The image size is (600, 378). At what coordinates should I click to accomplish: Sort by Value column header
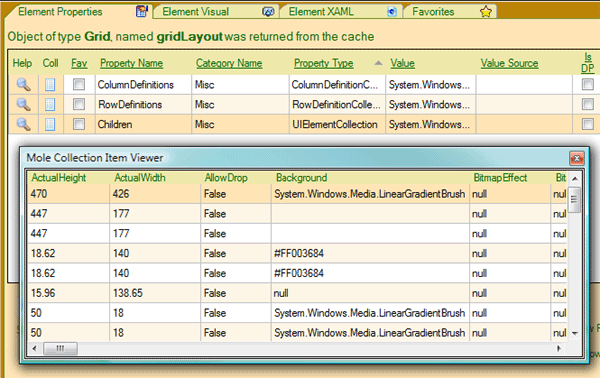[x=403, y=64]
